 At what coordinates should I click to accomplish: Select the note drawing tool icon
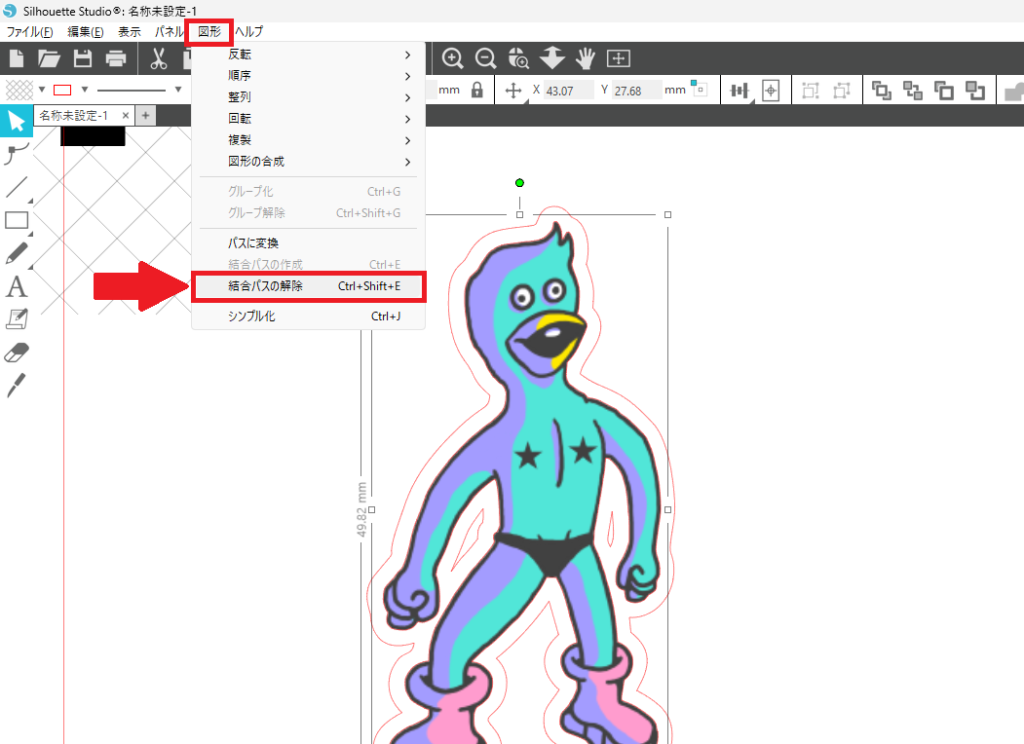[x=16, y=319]
